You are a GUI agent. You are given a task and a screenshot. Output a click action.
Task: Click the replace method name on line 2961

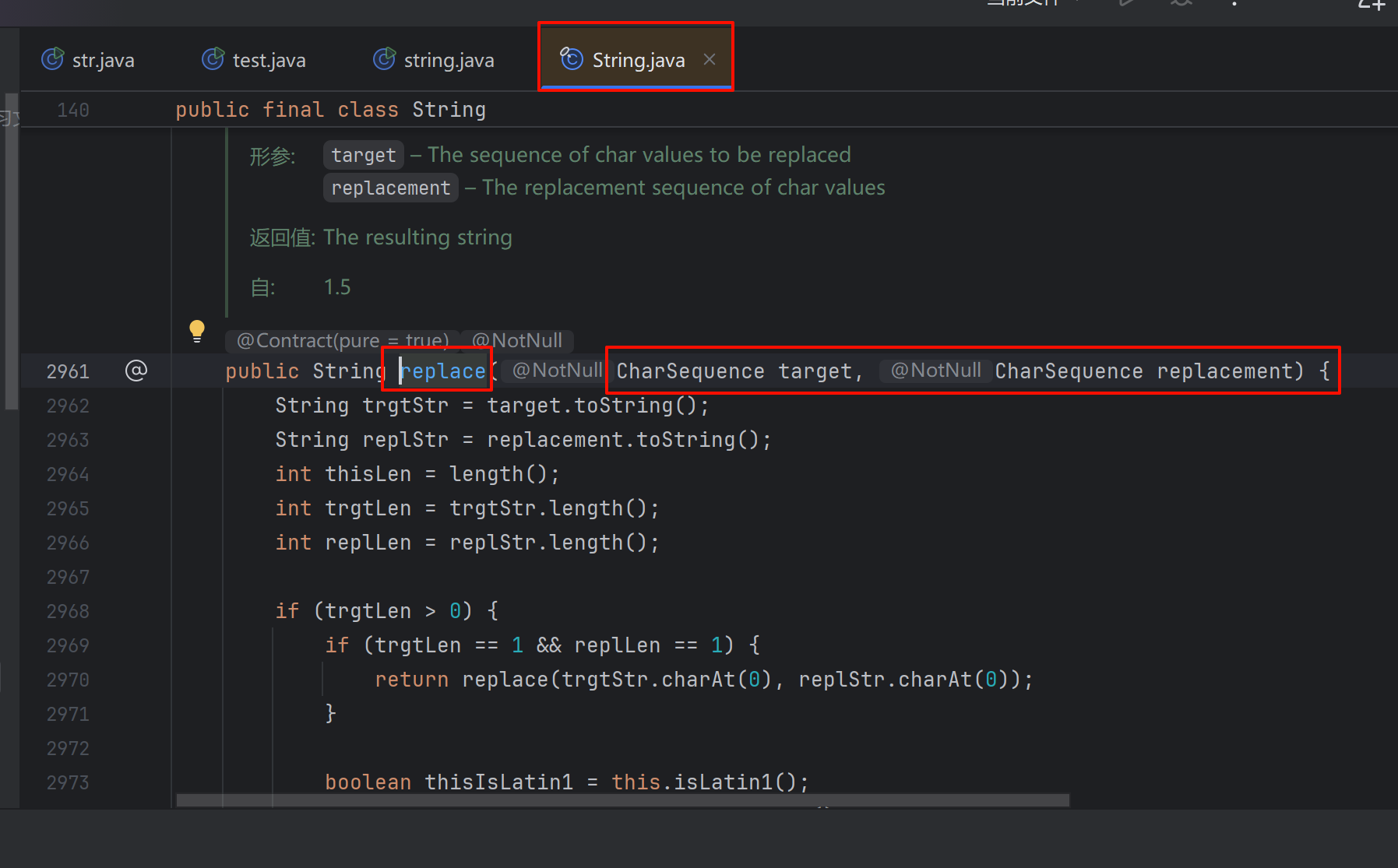[443, 371]
